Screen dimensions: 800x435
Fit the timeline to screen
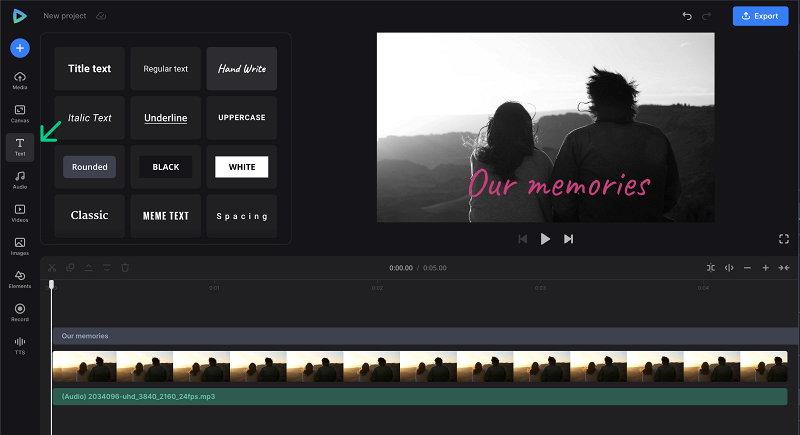coord(784,267)
